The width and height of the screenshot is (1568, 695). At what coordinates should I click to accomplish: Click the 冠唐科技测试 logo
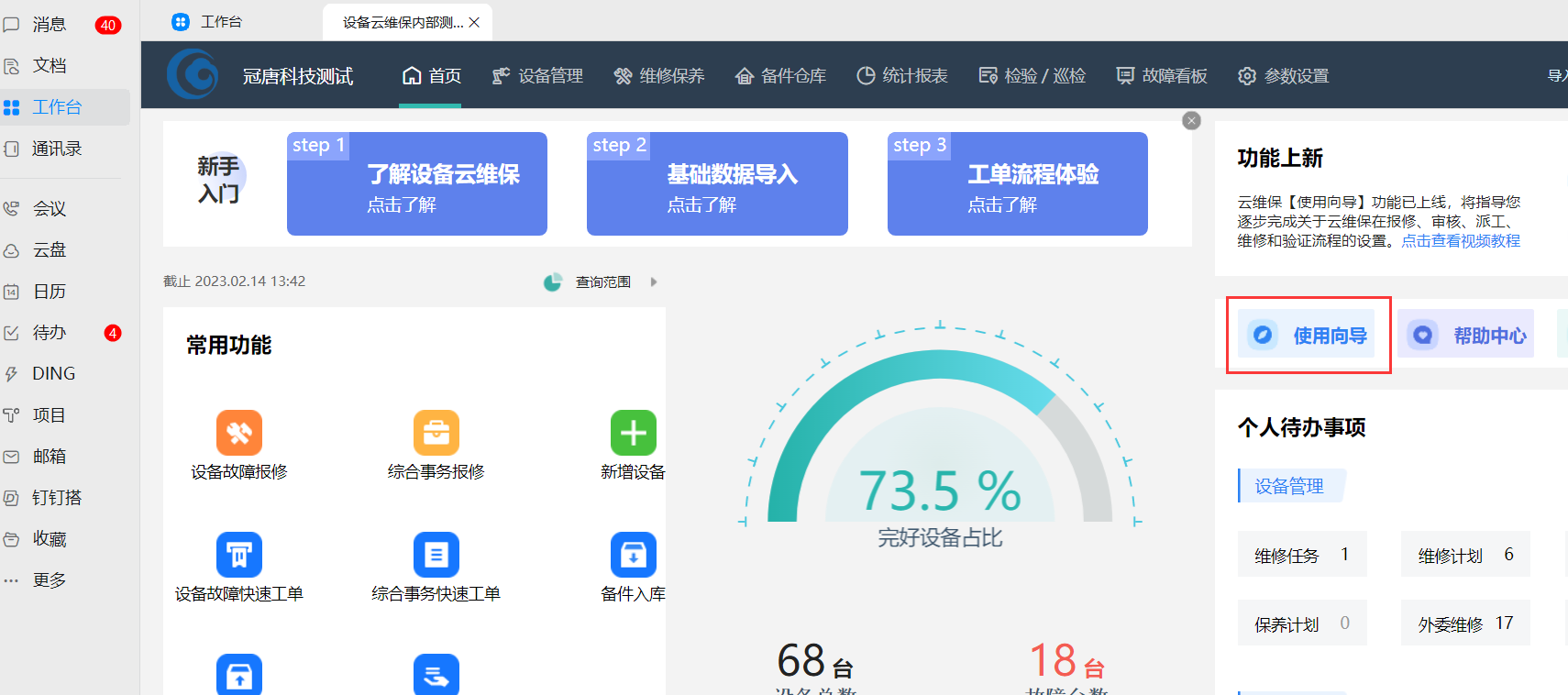pos(193,74)
